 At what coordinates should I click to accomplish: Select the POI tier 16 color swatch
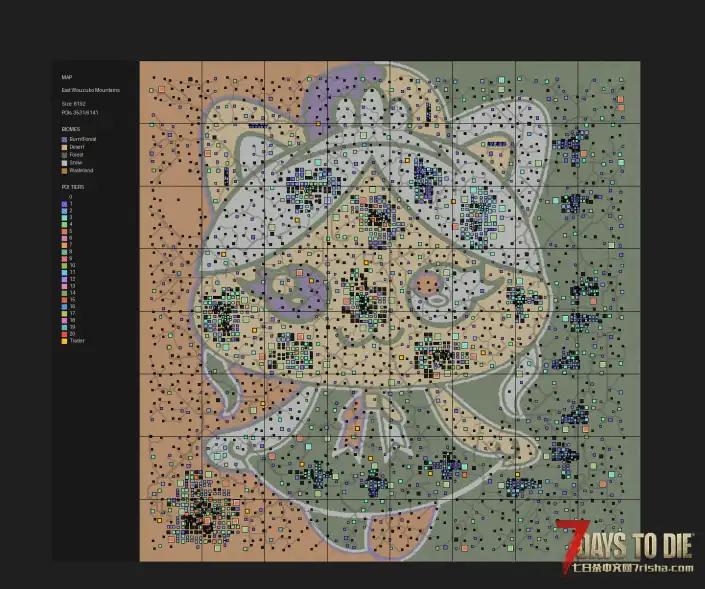64,307
